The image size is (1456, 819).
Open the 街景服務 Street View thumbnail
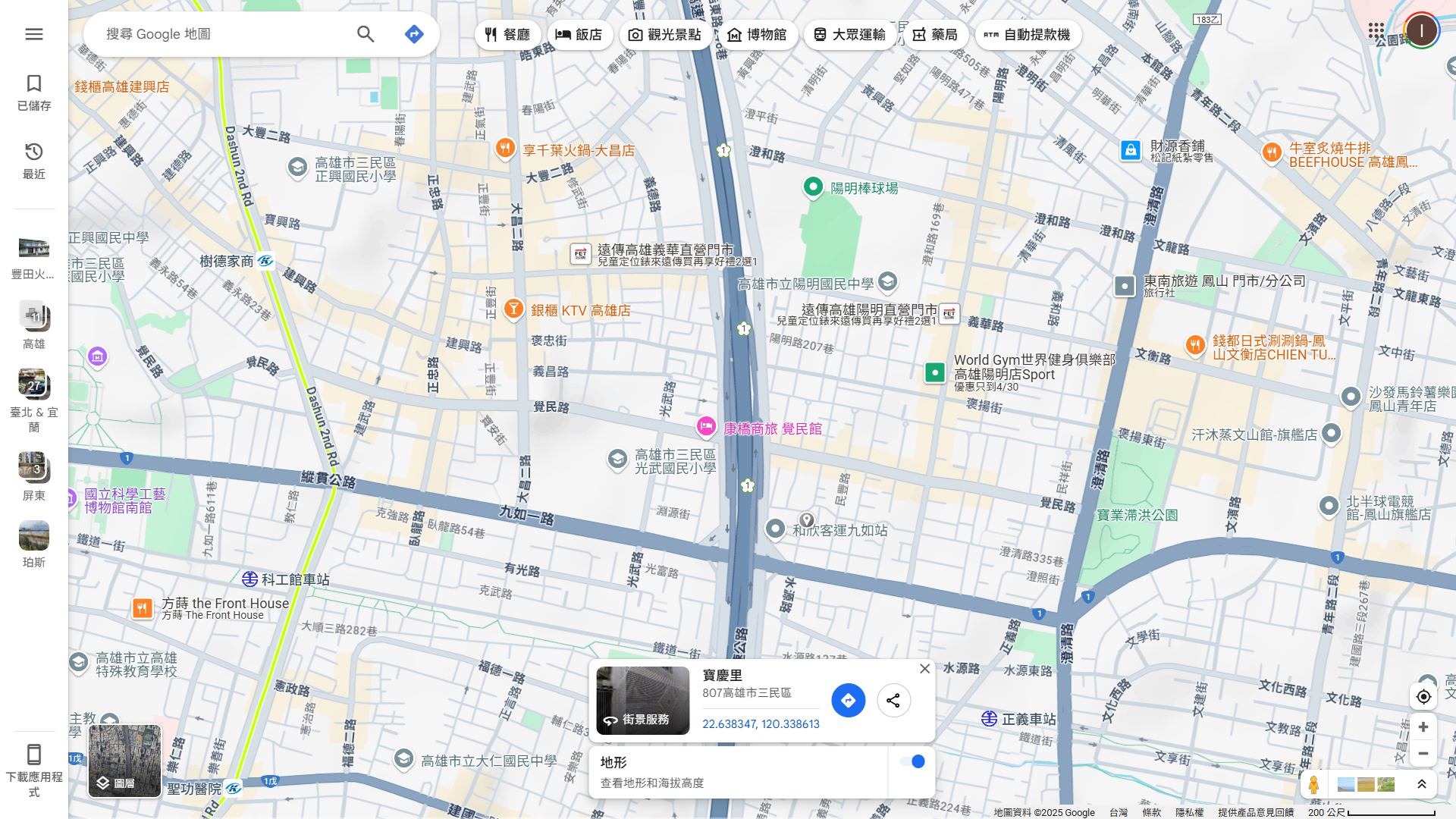click(643, 701)
